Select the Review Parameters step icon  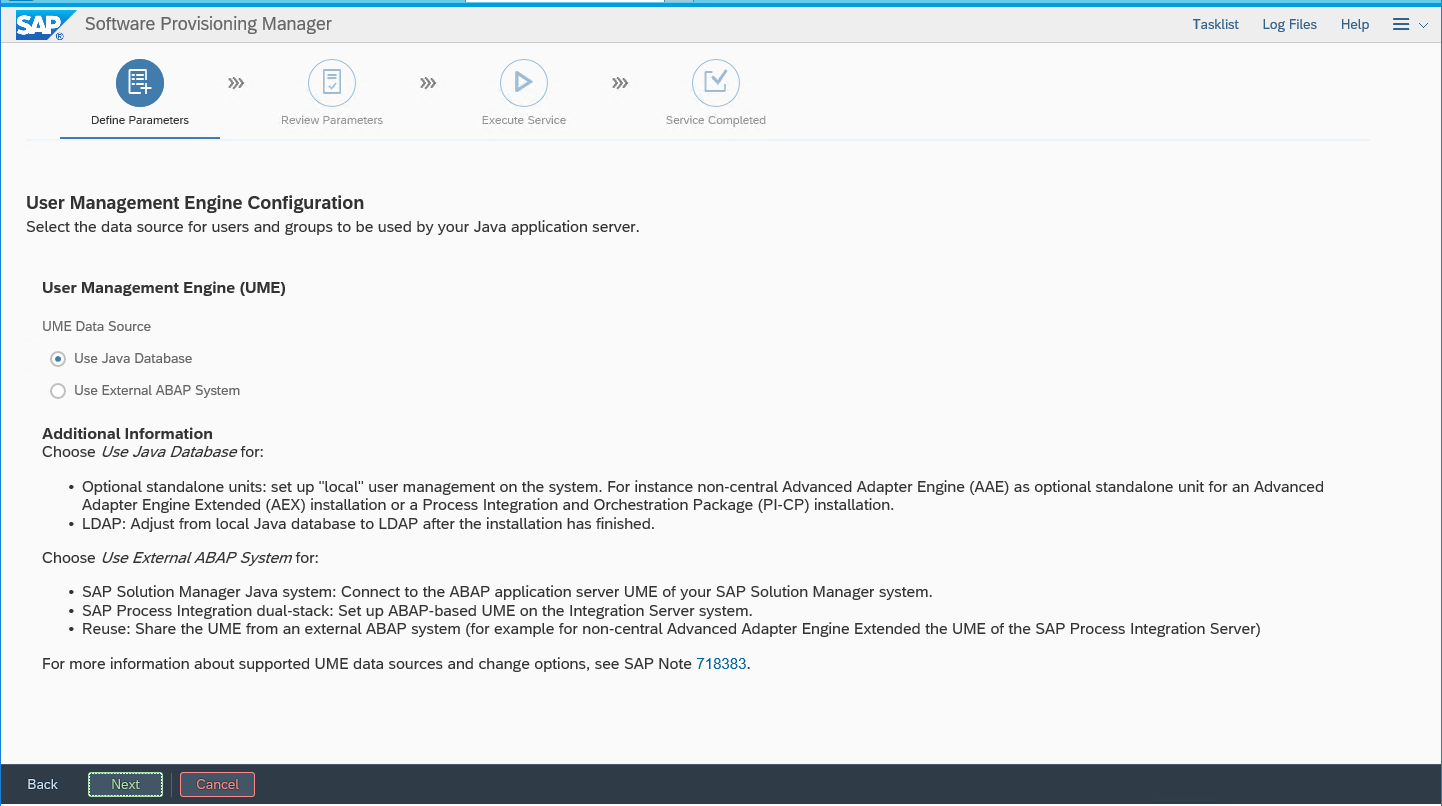(332, 83)
